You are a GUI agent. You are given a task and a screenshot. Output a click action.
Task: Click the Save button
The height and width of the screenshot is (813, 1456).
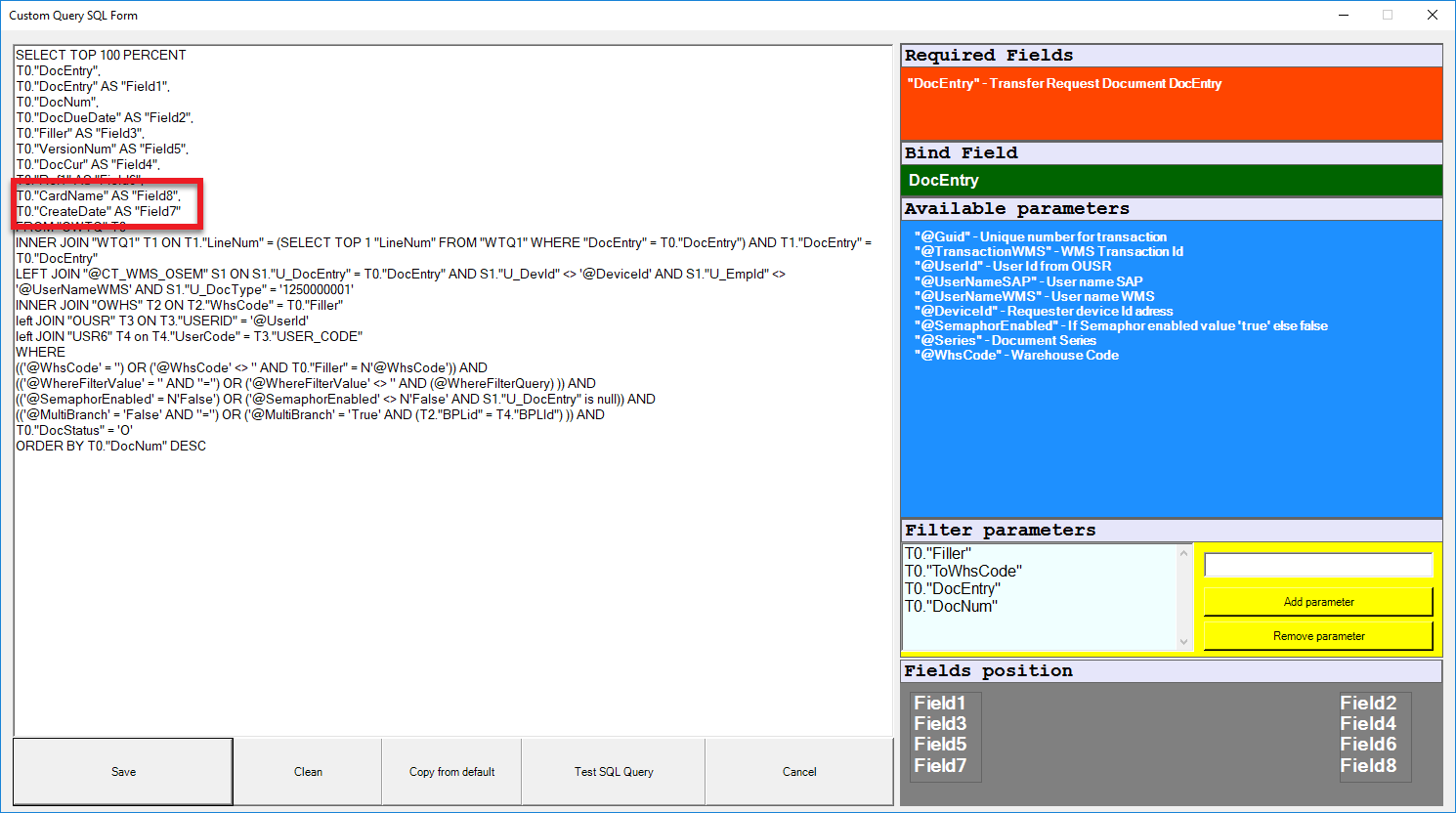click(x=123, y=771)
